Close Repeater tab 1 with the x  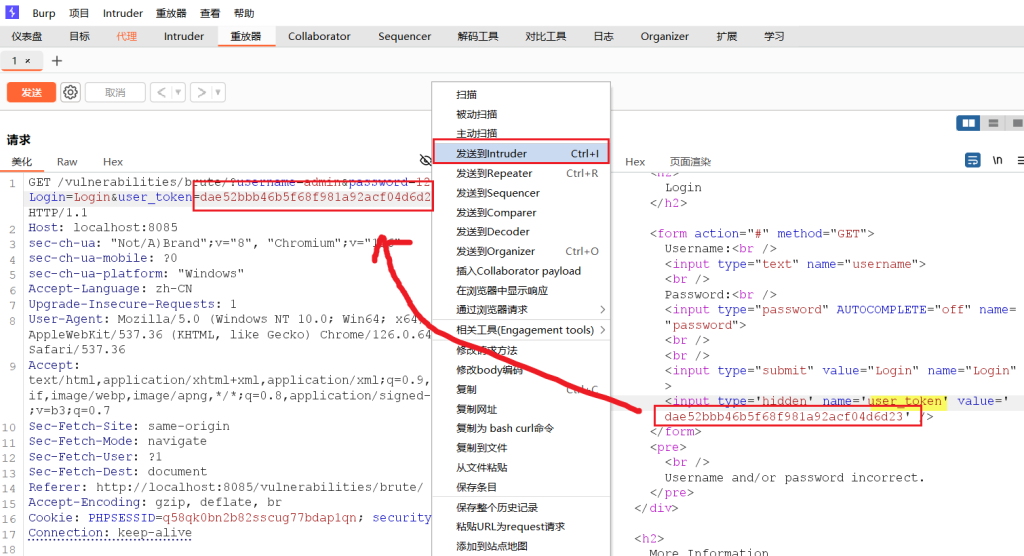[27, 61]
